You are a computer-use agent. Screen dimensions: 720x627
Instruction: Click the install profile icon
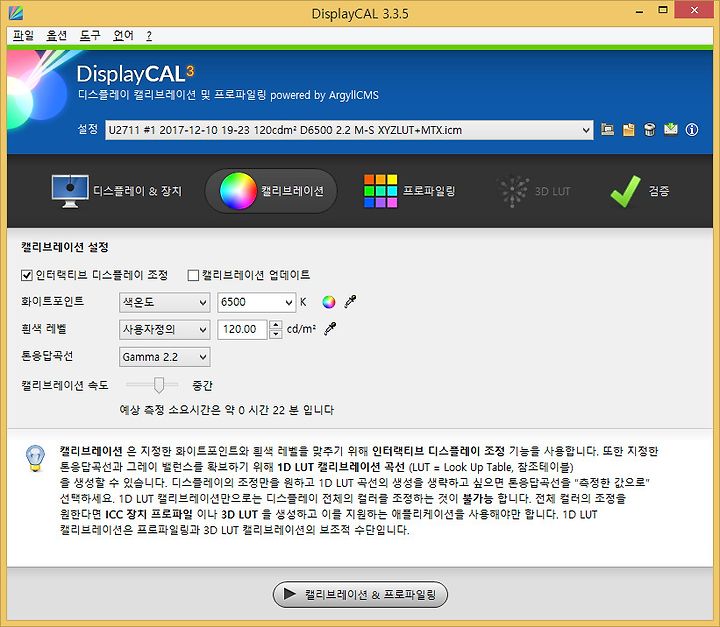pos(671,130)
